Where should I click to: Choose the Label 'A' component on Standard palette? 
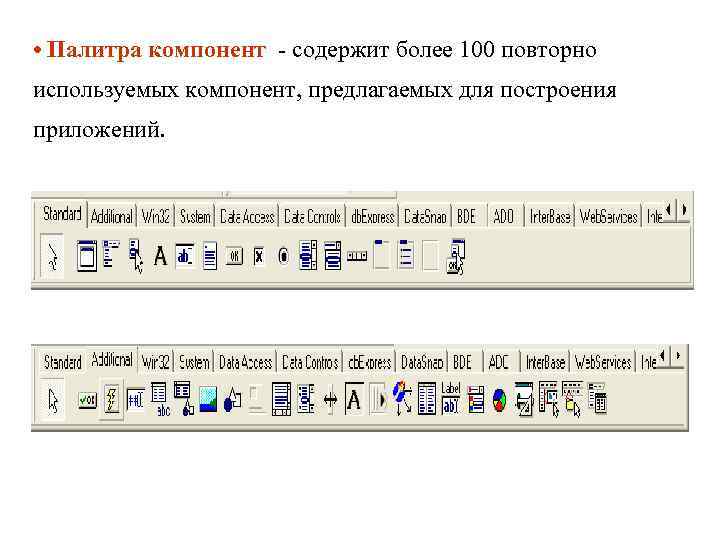point(160,256)
